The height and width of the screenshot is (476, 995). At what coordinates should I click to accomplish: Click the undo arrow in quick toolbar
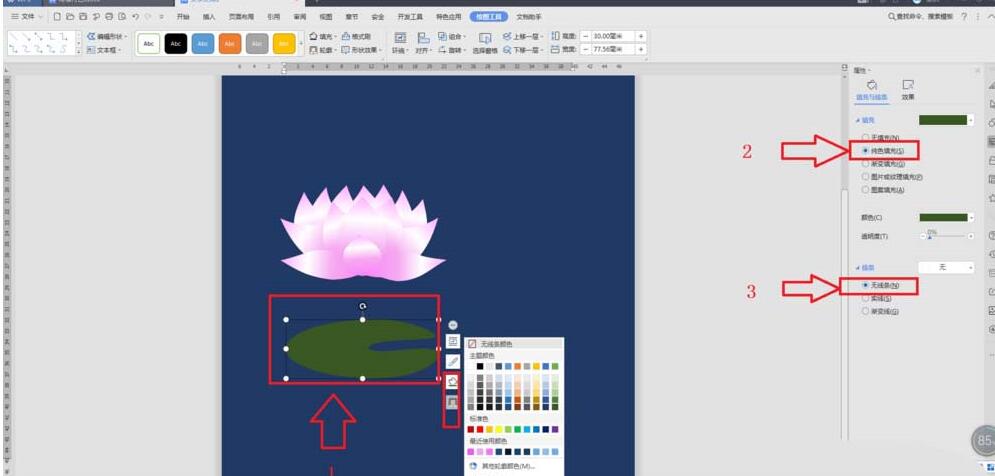tap(136, 17)
